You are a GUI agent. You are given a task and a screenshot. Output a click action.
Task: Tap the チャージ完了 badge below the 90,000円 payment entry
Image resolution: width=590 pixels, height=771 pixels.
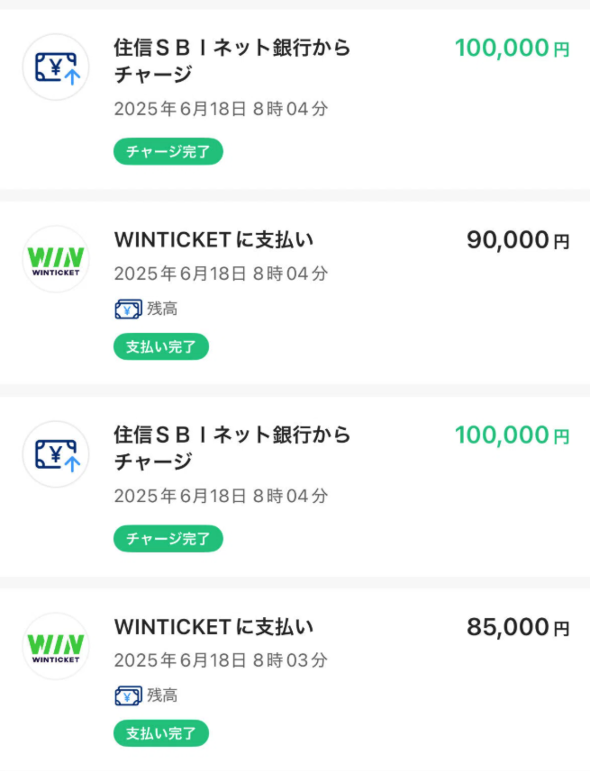[x=168, y=538]
